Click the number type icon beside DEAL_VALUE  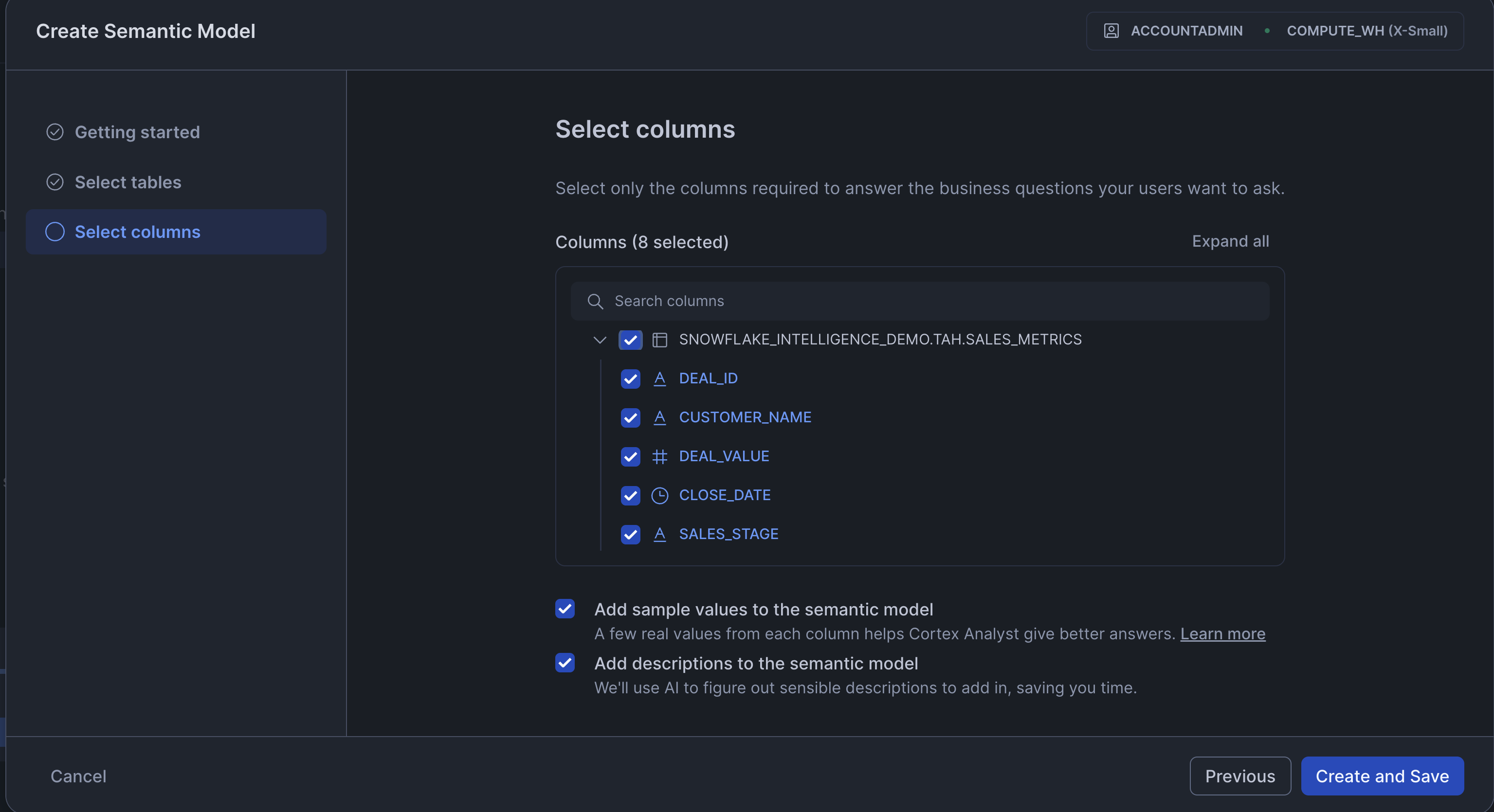tap(659, 456)
